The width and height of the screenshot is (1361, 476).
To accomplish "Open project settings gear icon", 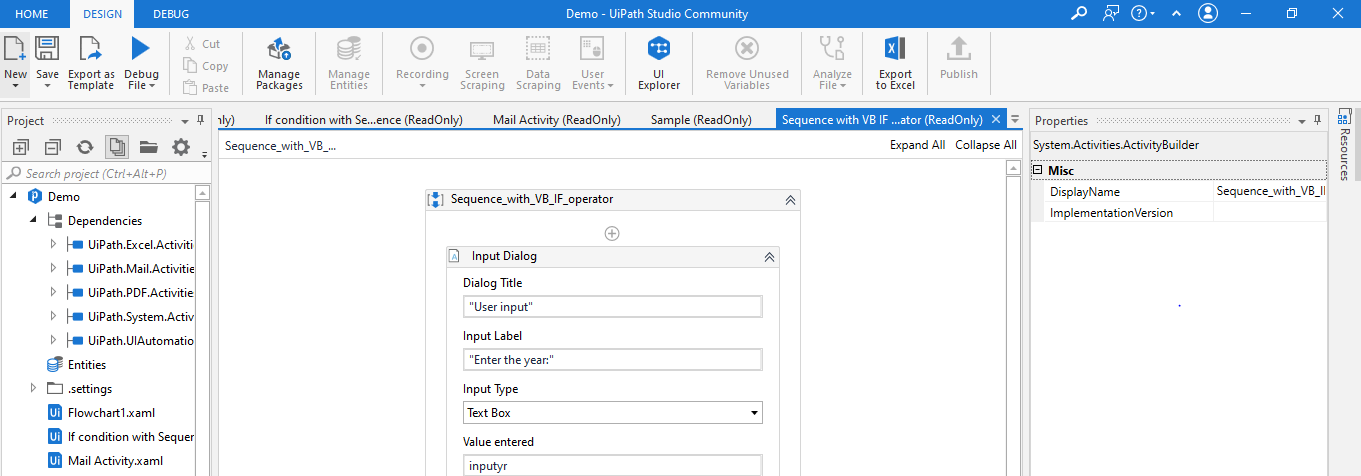I will pyautogui.click(x=181, y=147).
